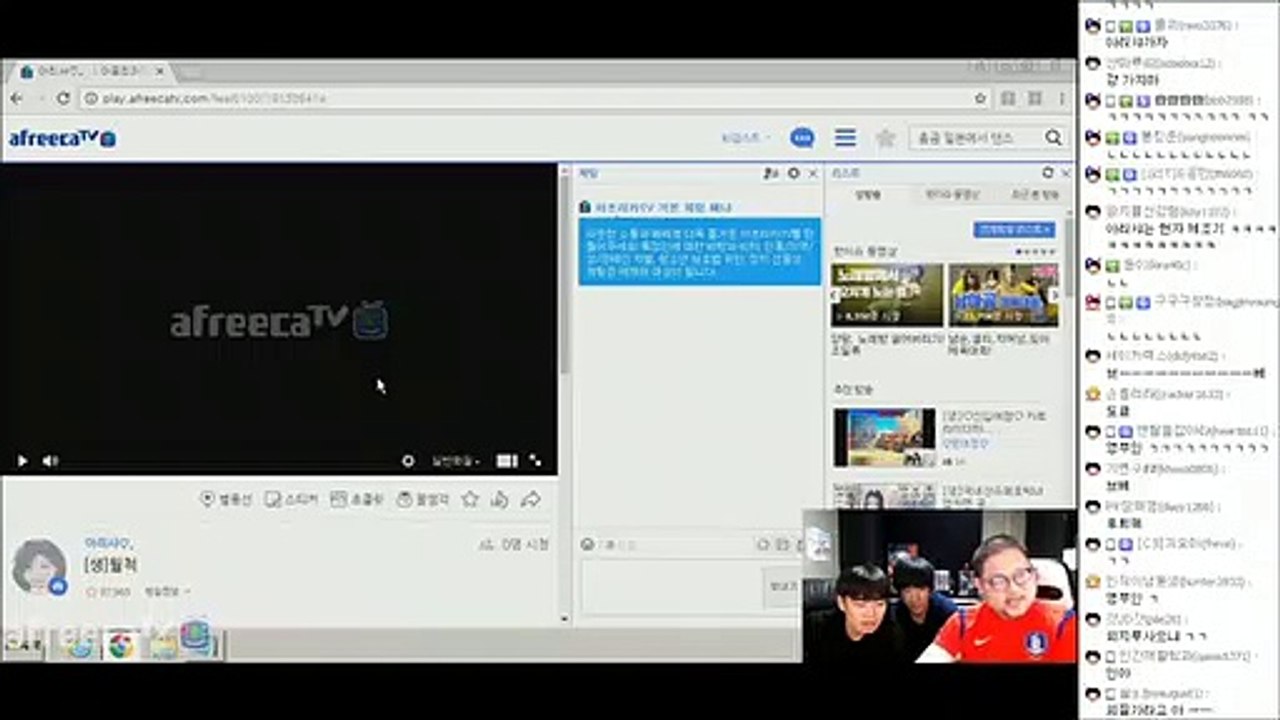1280x720 pixels.
Task: Click the chat message input box
Action: (670, 586)
